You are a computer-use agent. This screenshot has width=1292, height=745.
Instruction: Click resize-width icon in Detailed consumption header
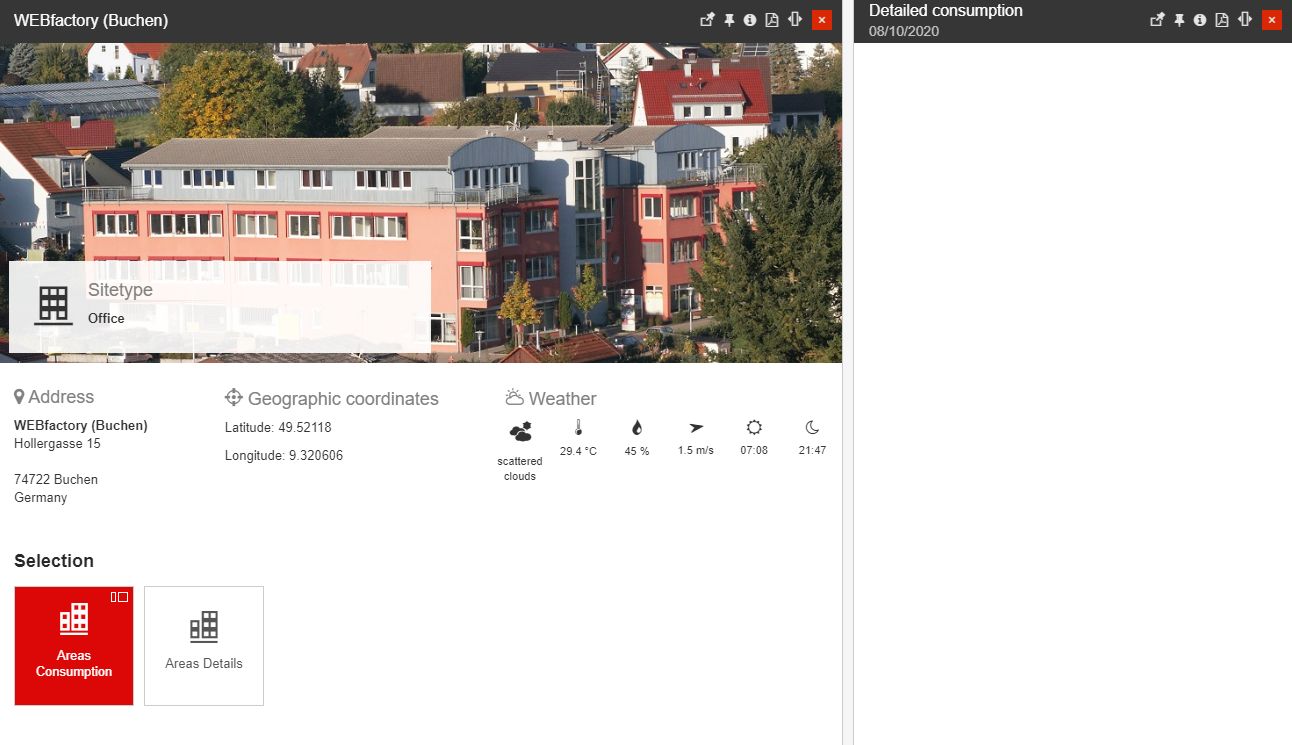click(1245, 20)
